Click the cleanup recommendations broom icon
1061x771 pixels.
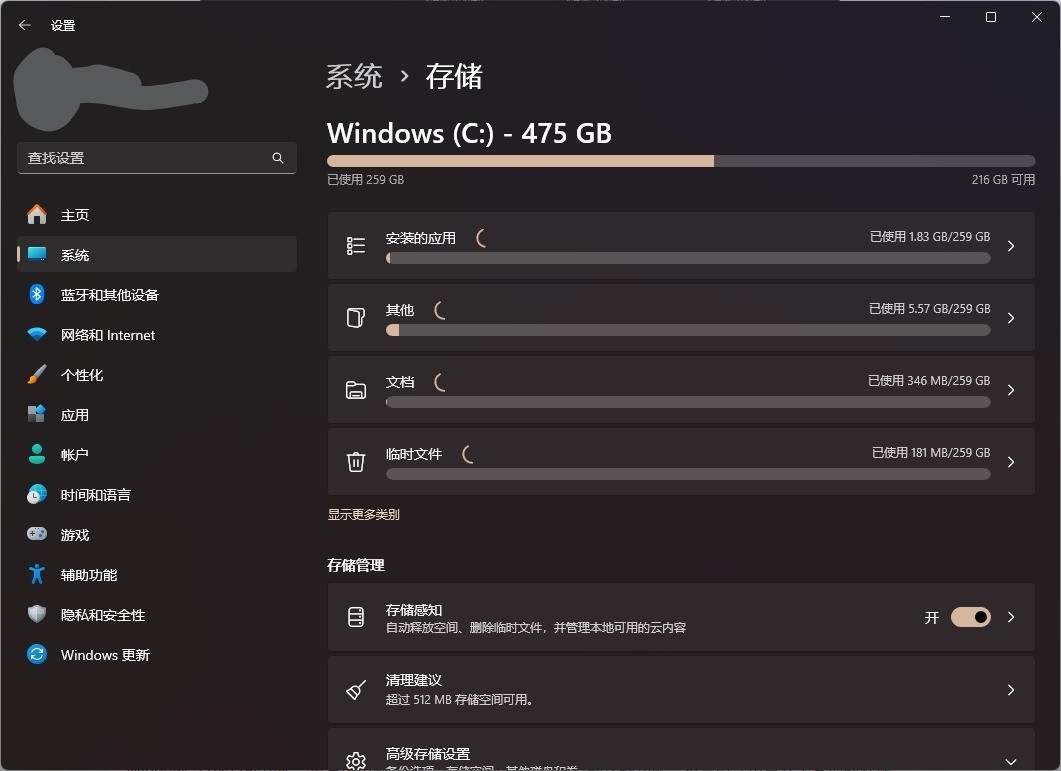[x=355, y=690]
